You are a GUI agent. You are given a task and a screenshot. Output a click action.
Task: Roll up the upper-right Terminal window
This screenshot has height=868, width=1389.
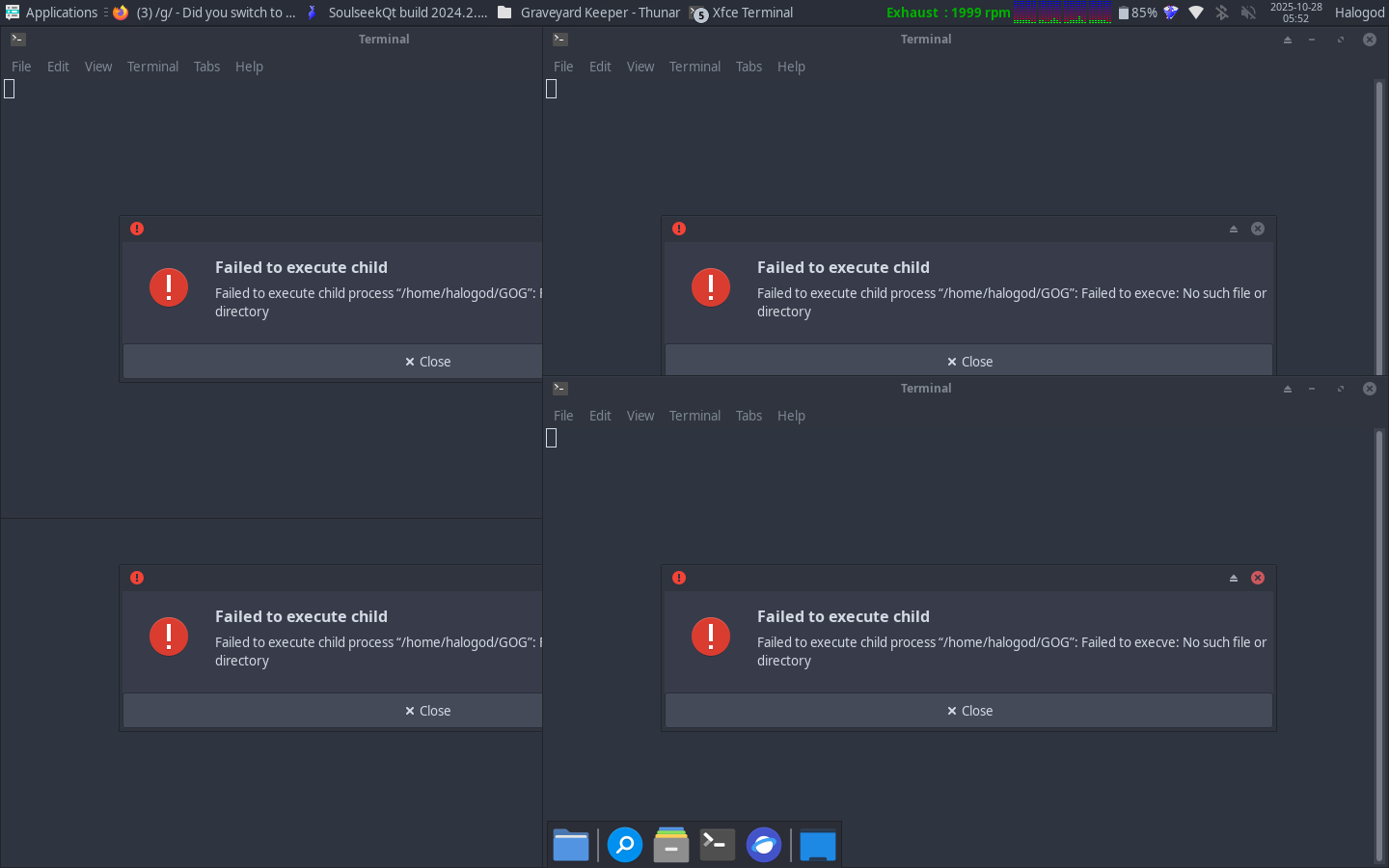point(1288,40)
